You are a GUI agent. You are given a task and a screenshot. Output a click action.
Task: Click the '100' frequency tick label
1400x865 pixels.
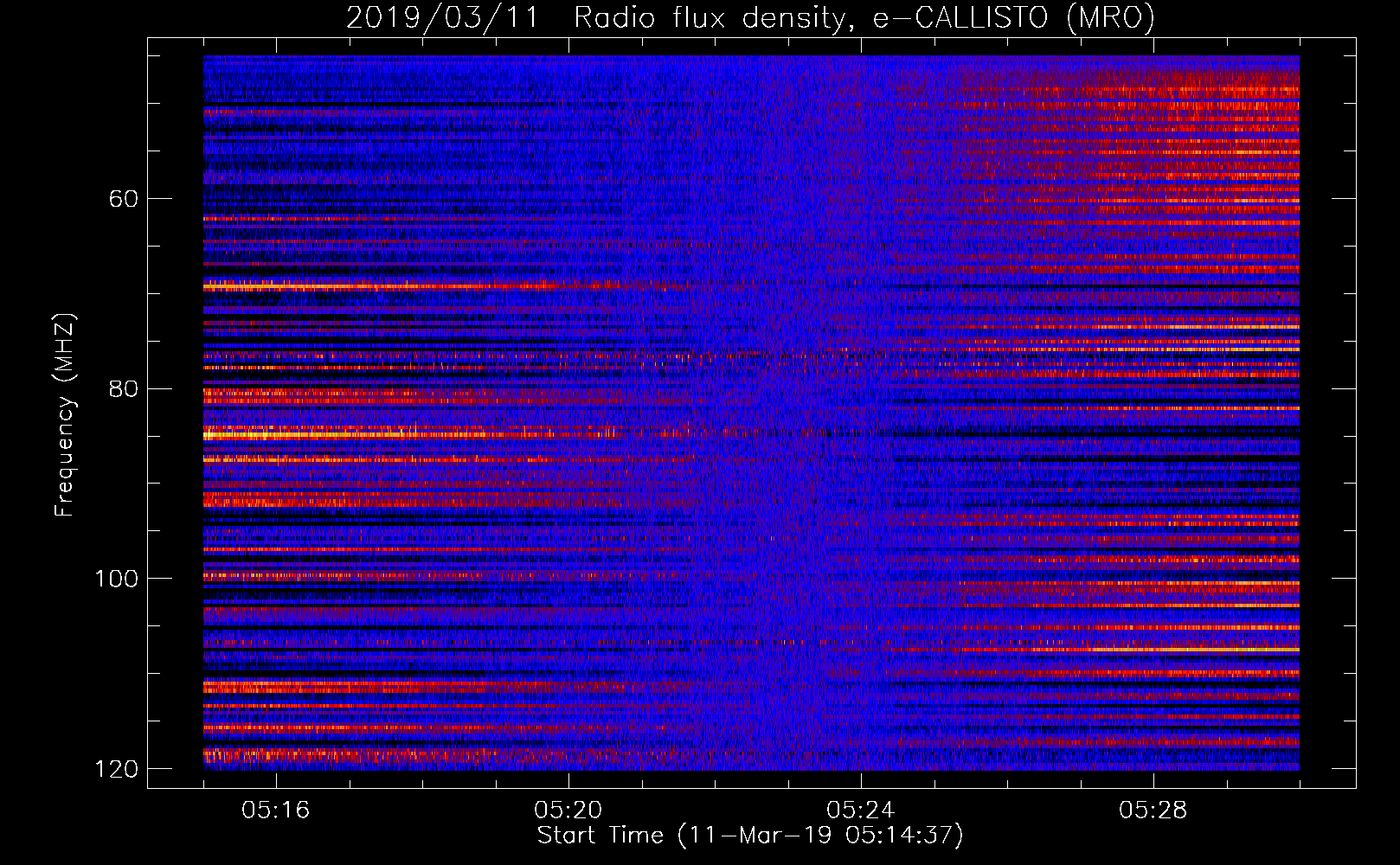[x=116, y=579]
